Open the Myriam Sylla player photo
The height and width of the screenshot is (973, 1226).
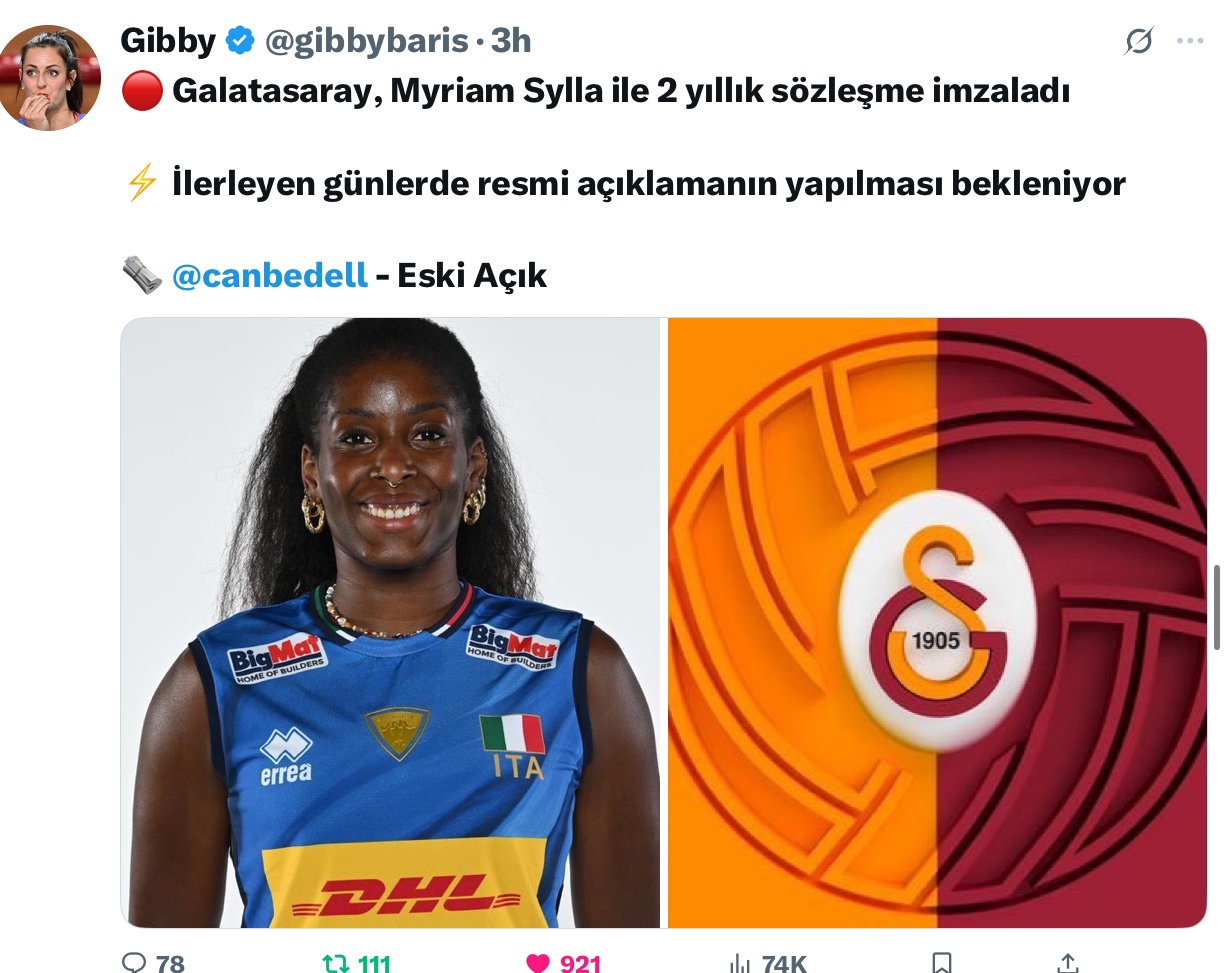tap(390, 623)
